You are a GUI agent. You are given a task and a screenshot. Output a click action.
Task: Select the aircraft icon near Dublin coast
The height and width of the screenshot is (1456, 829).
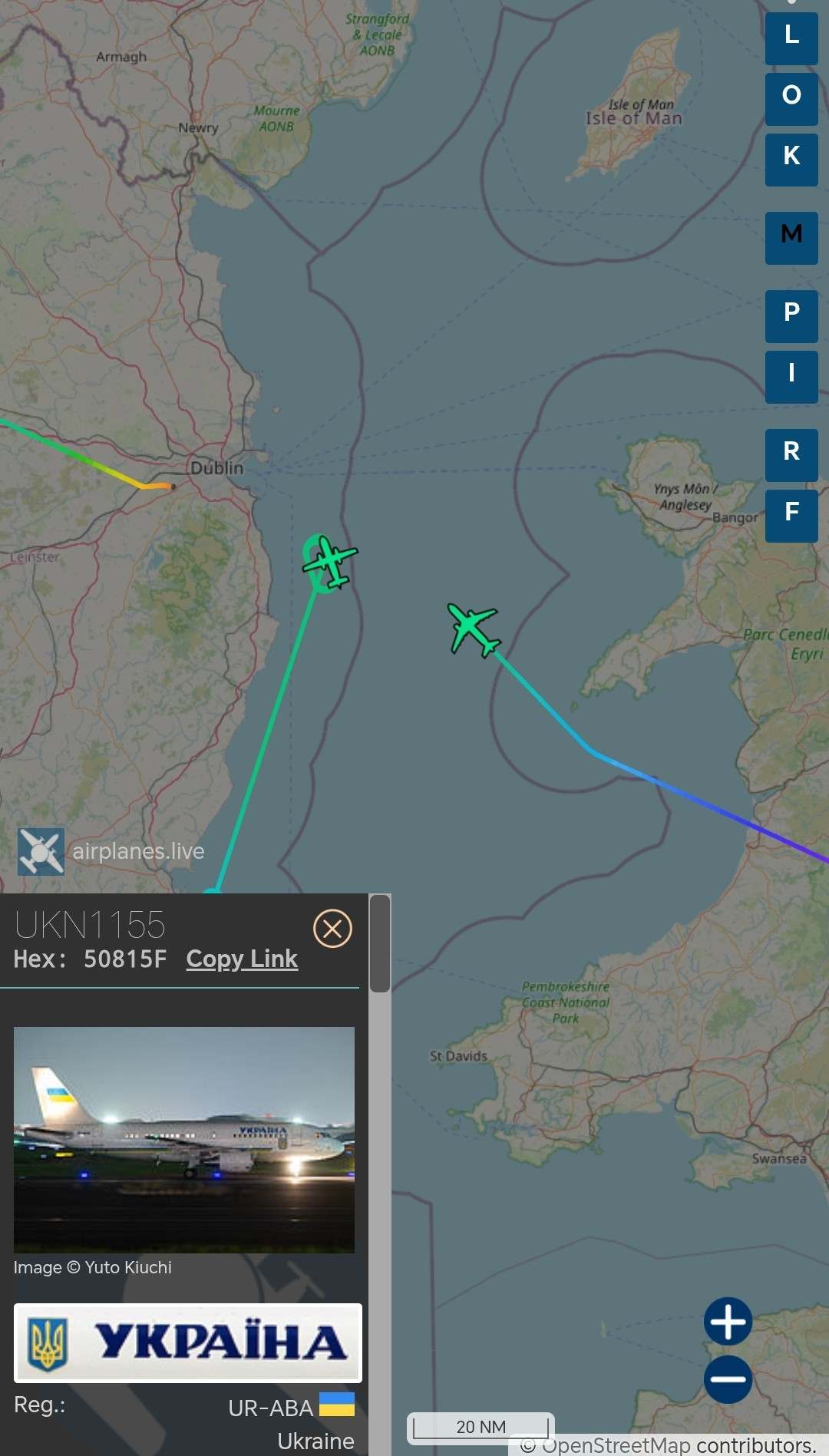[x=330, y=563]
